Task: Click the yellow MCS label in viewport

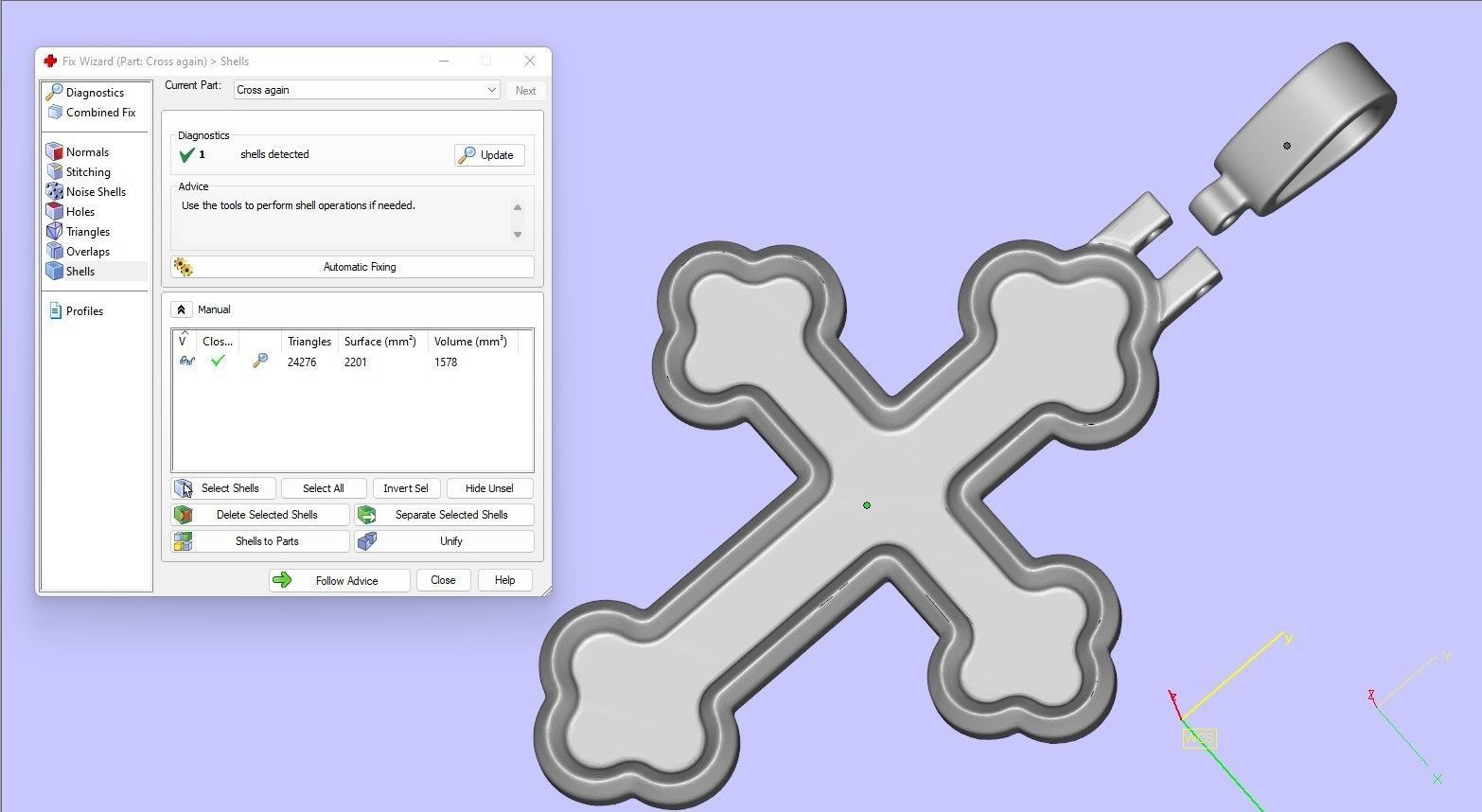Action: pos(1199,738)
